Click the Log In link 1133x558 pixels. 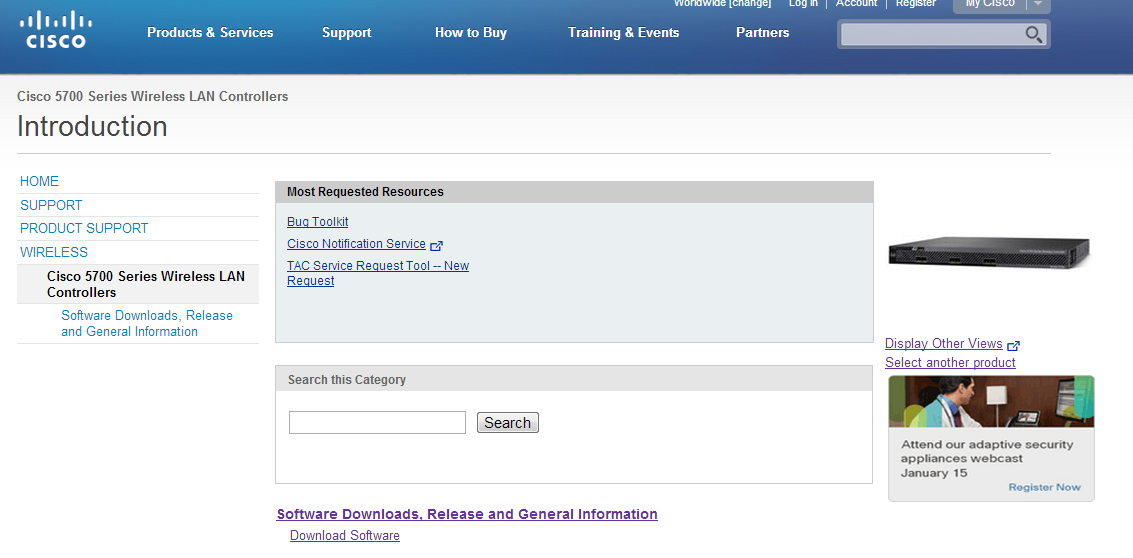click(804, 4)
